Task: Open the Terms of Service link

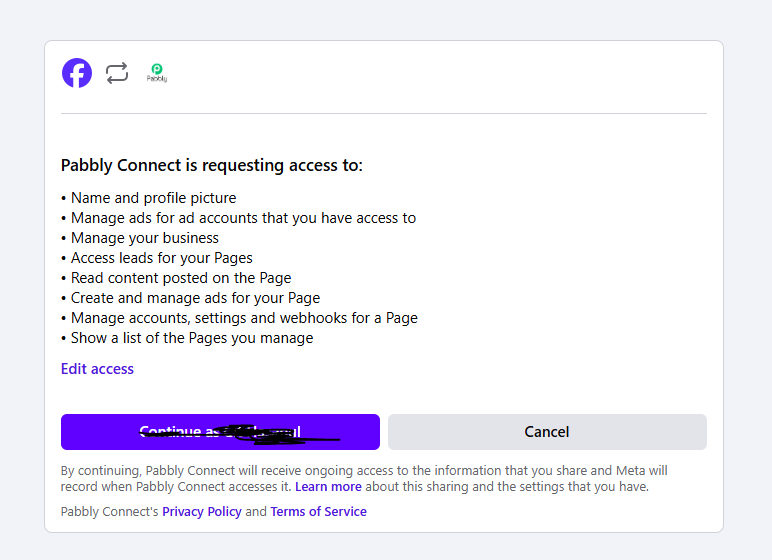Action: tap(318, 512)
